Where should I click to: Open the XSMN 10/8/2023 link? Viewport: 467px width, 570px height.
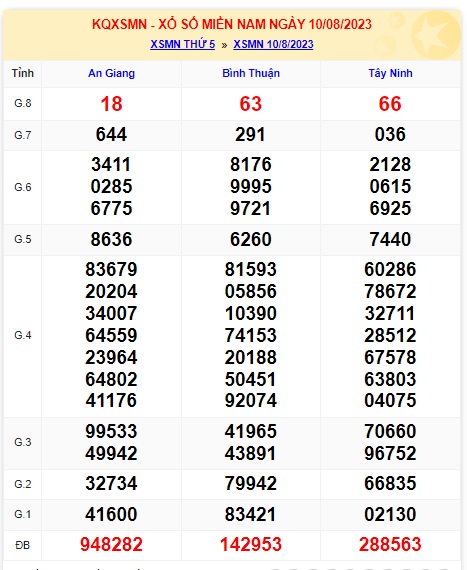pos(273,44)
